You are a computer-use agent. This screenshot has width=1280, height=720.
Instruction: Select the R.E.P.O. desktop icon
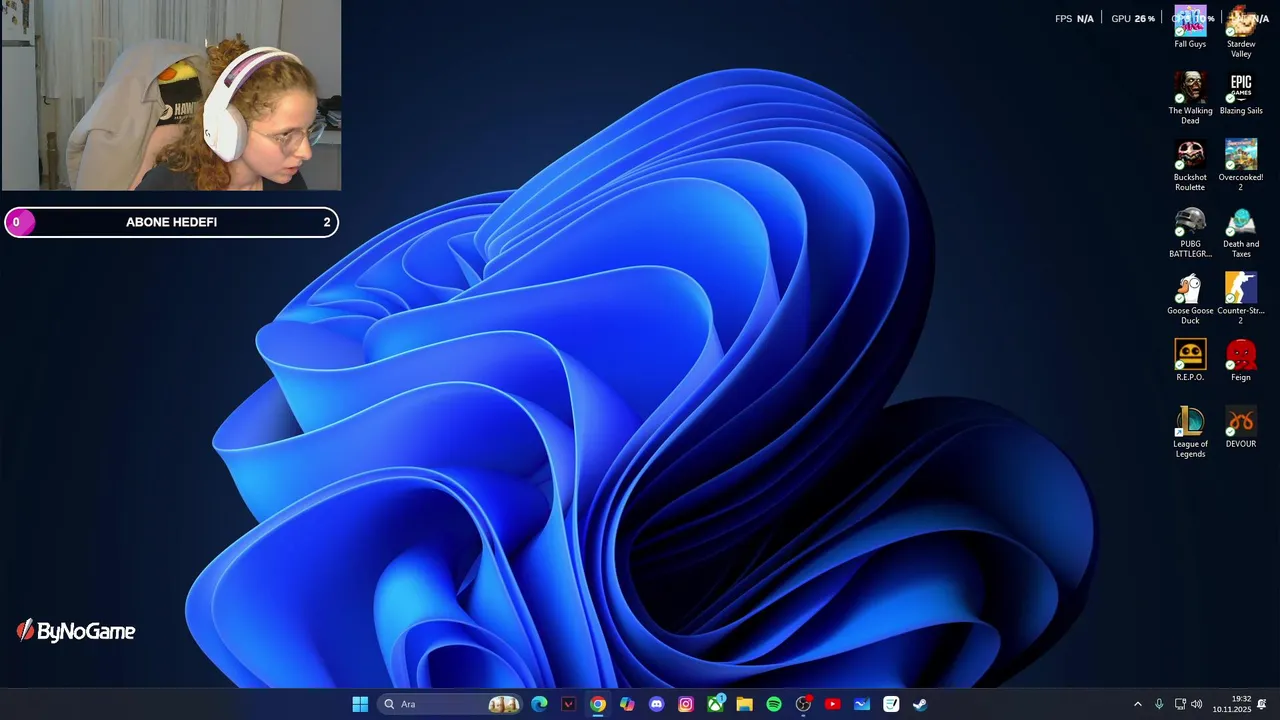pyautogui.click(x=1190, y=360)
